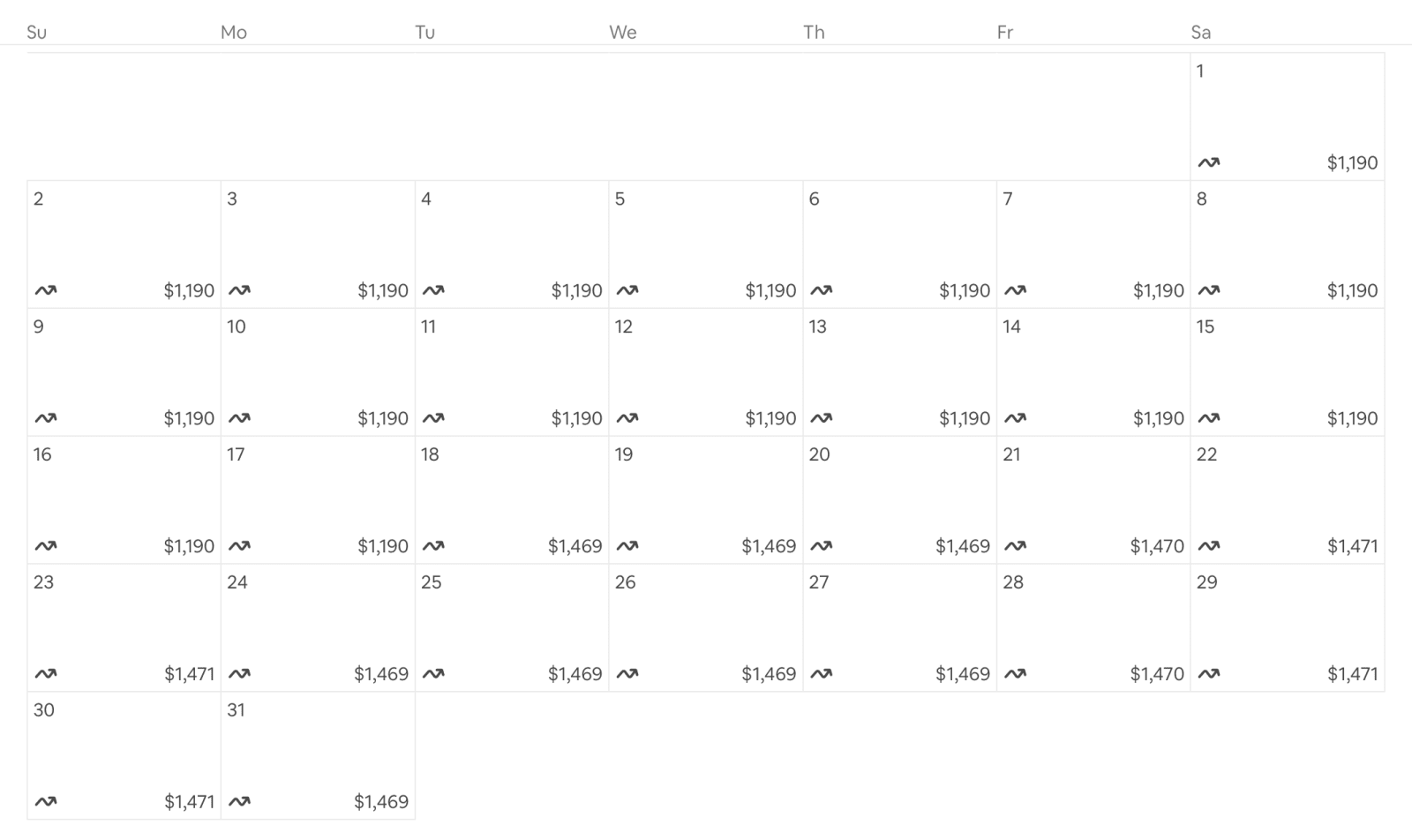The image size is (1412, 840).
Task: Click the $1,471 price on day 29
Action: click(x=1352, y=674)
